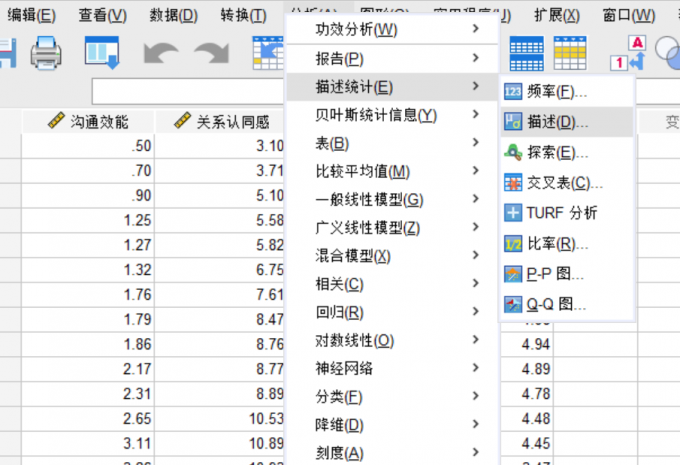
Task: Expand the 混合模型(X) submenu arrow
Action: click(x=476, y=255)
